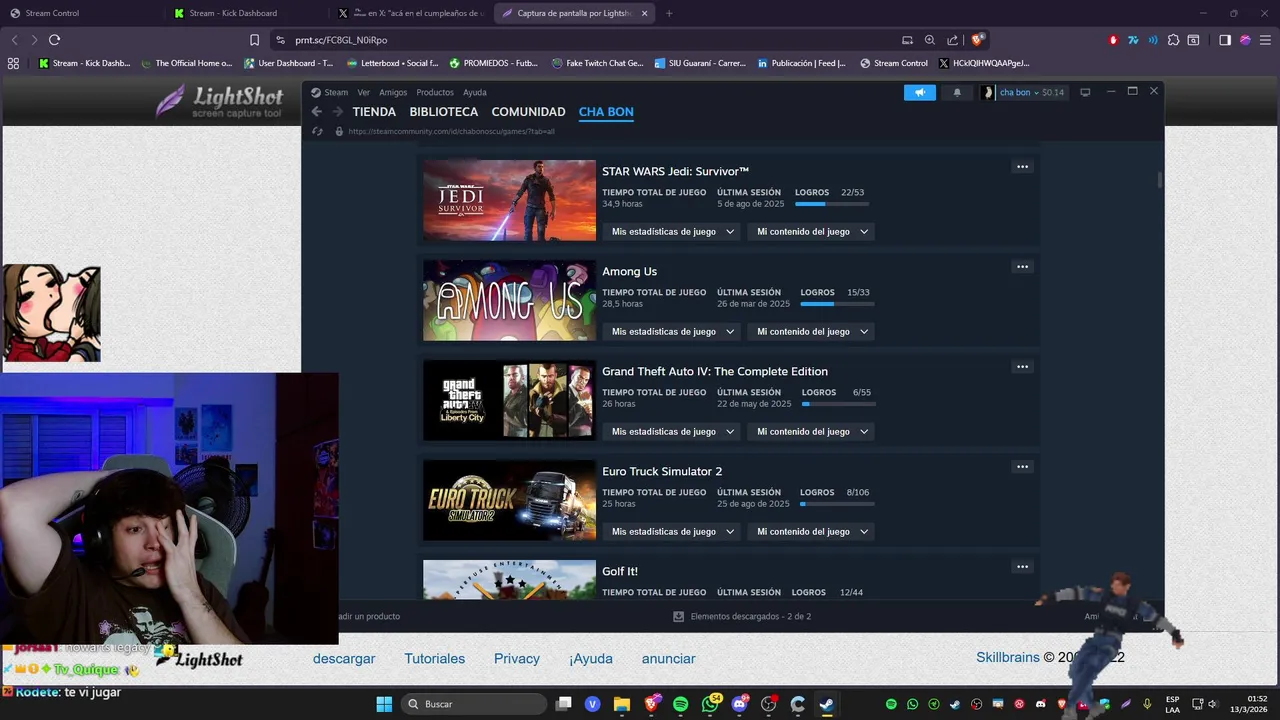The width and height of the screenshot is (1280, 720).
Task: Open the Ver menu in Steam
Action: 364,92
